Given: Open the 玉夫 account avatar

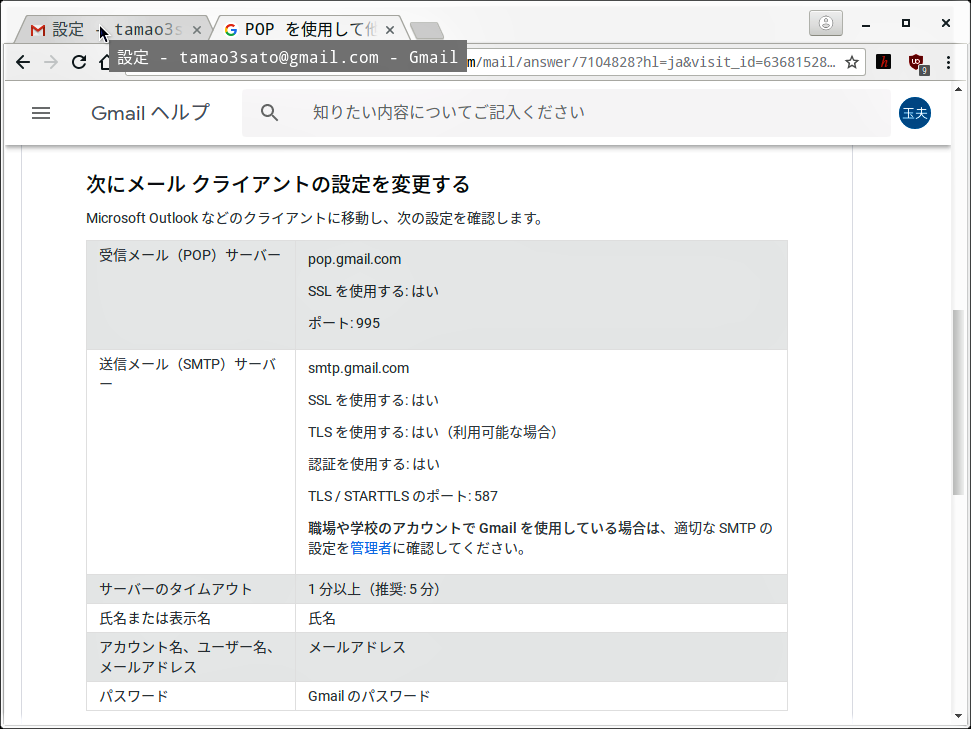Looking at the screenshot, I should tap(915, 113).
